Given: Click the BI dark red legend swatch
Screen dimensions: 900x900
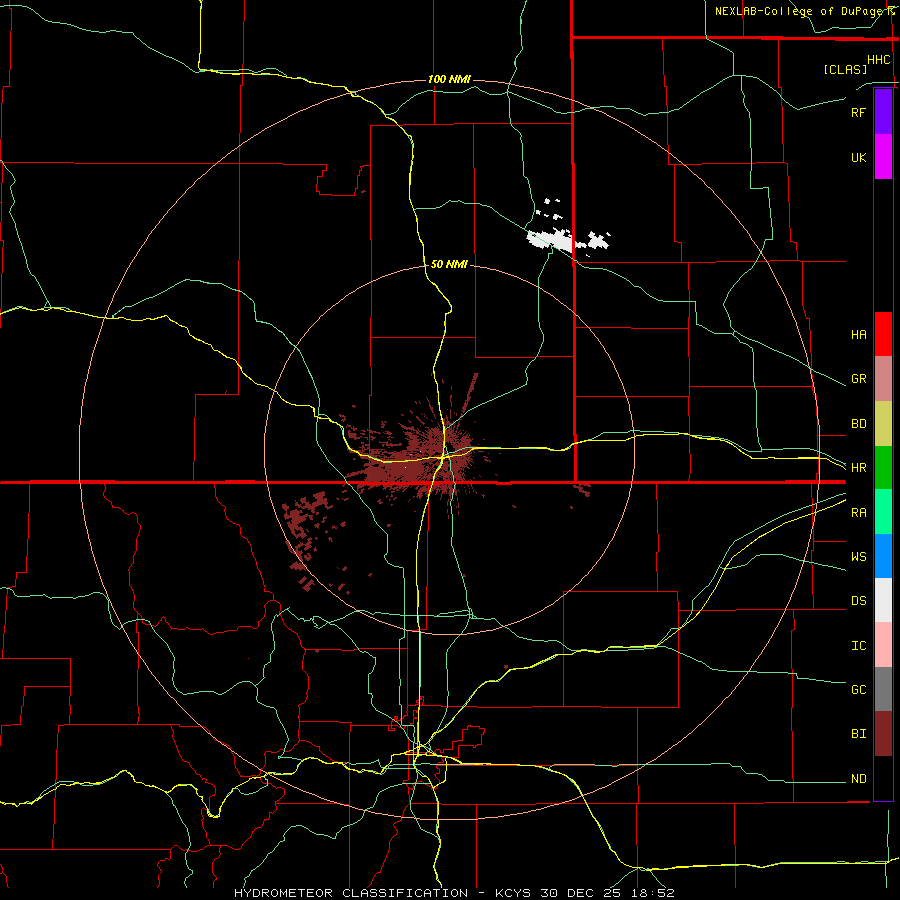Looking at the screenshot, I should point(883,734).
